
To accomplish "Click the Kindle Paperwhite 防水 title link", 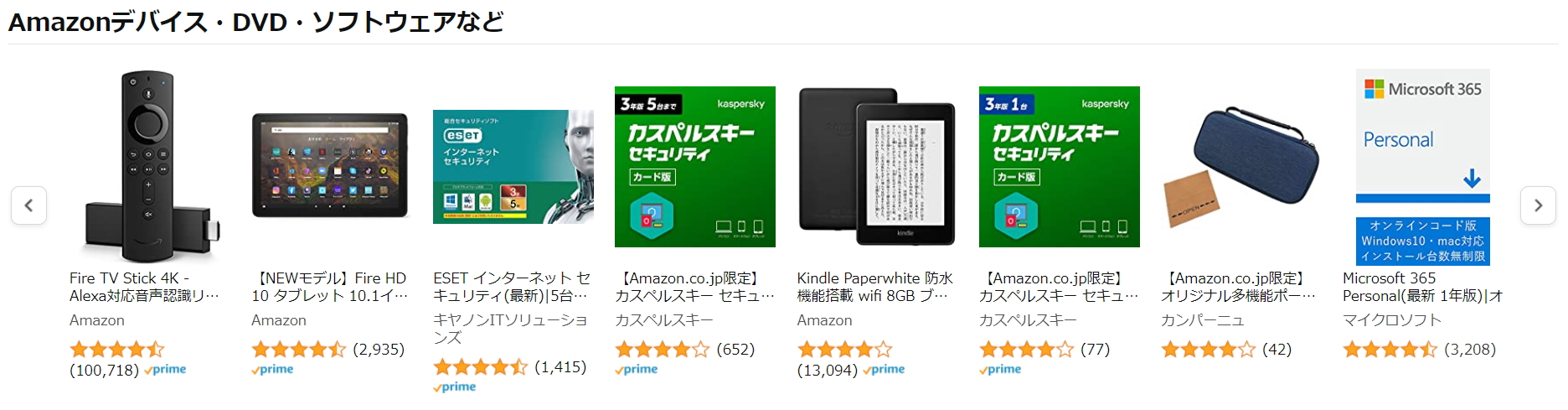I will (874, 287).
